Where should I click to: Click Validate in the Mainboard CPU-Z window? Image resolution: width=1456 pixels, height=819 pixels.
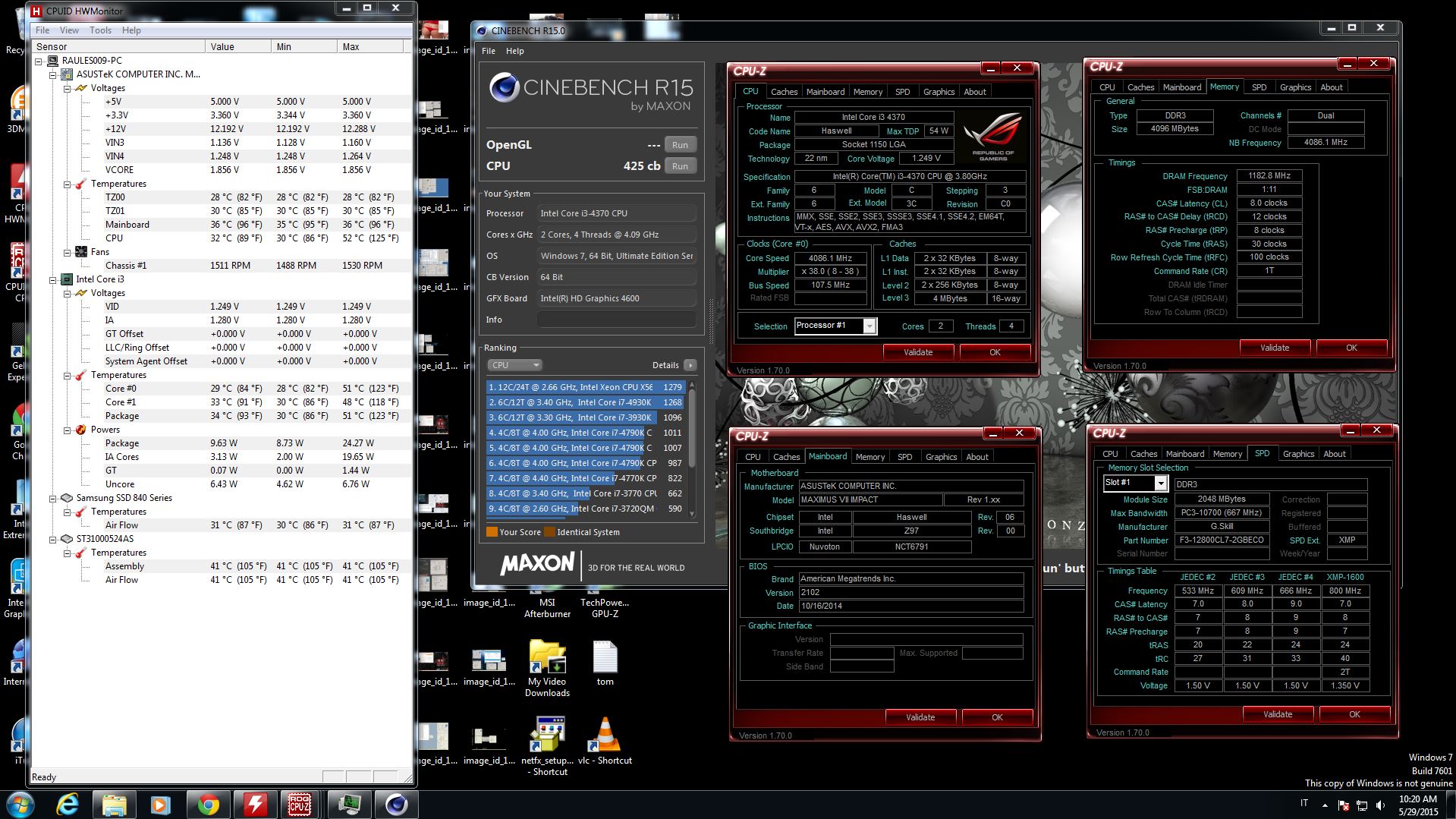click(920, 717)
